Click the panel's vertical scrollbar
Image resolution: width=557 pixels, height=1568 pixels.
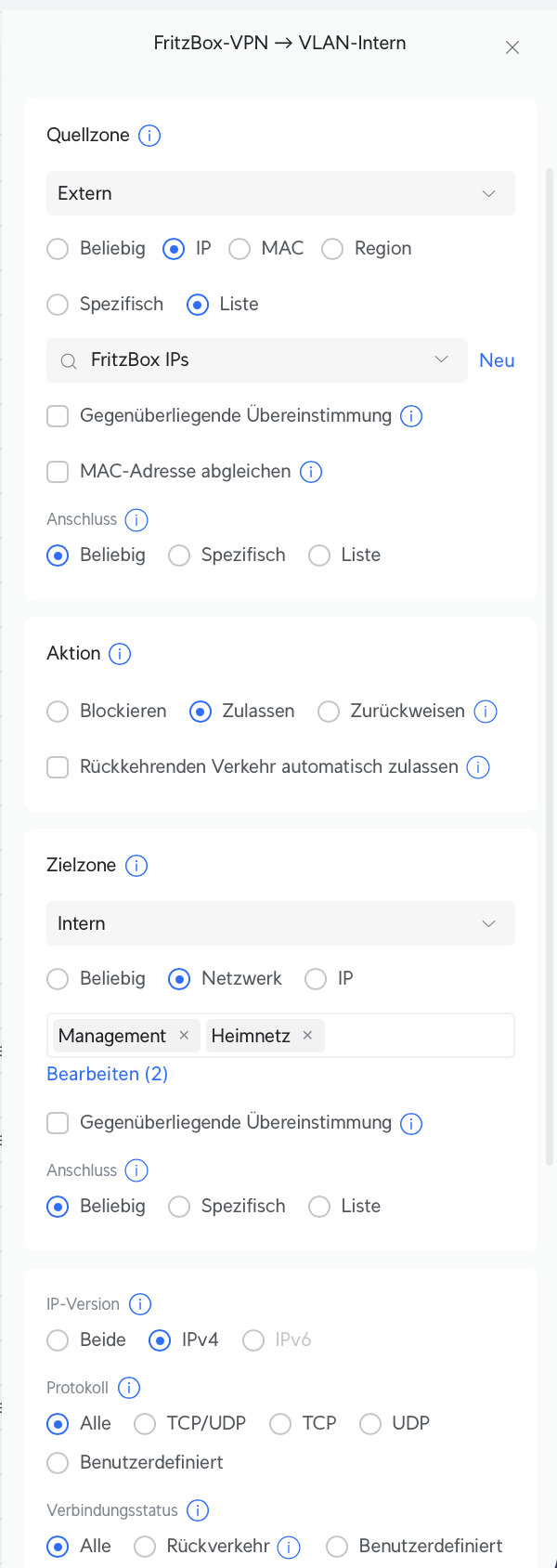click(550, 665)
